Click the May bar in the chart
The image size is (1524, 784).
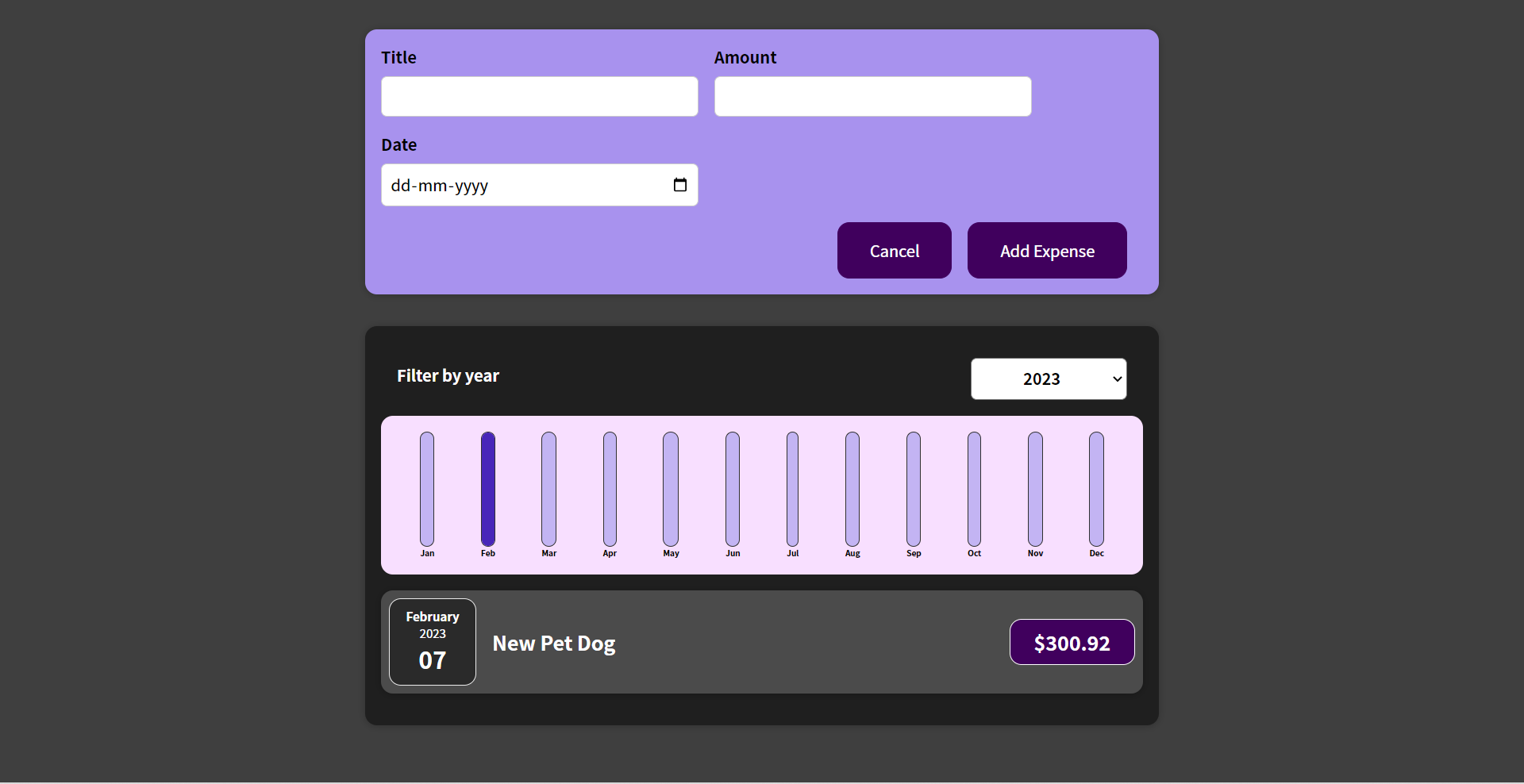point(671,488)
